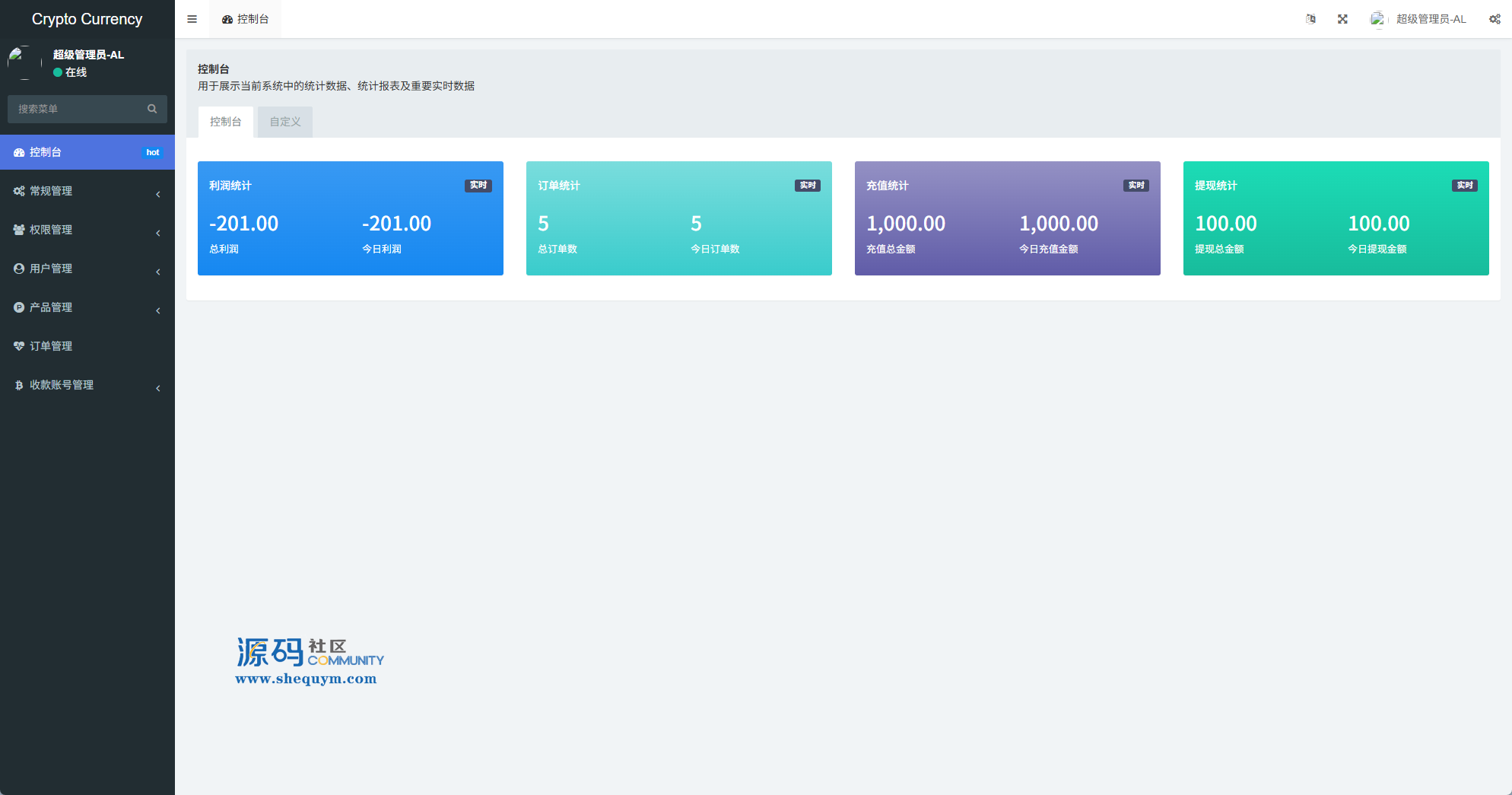Click the search magnifier icon in sidebar
This screenshot has height=795, width=1512.
tap(152, 109)
